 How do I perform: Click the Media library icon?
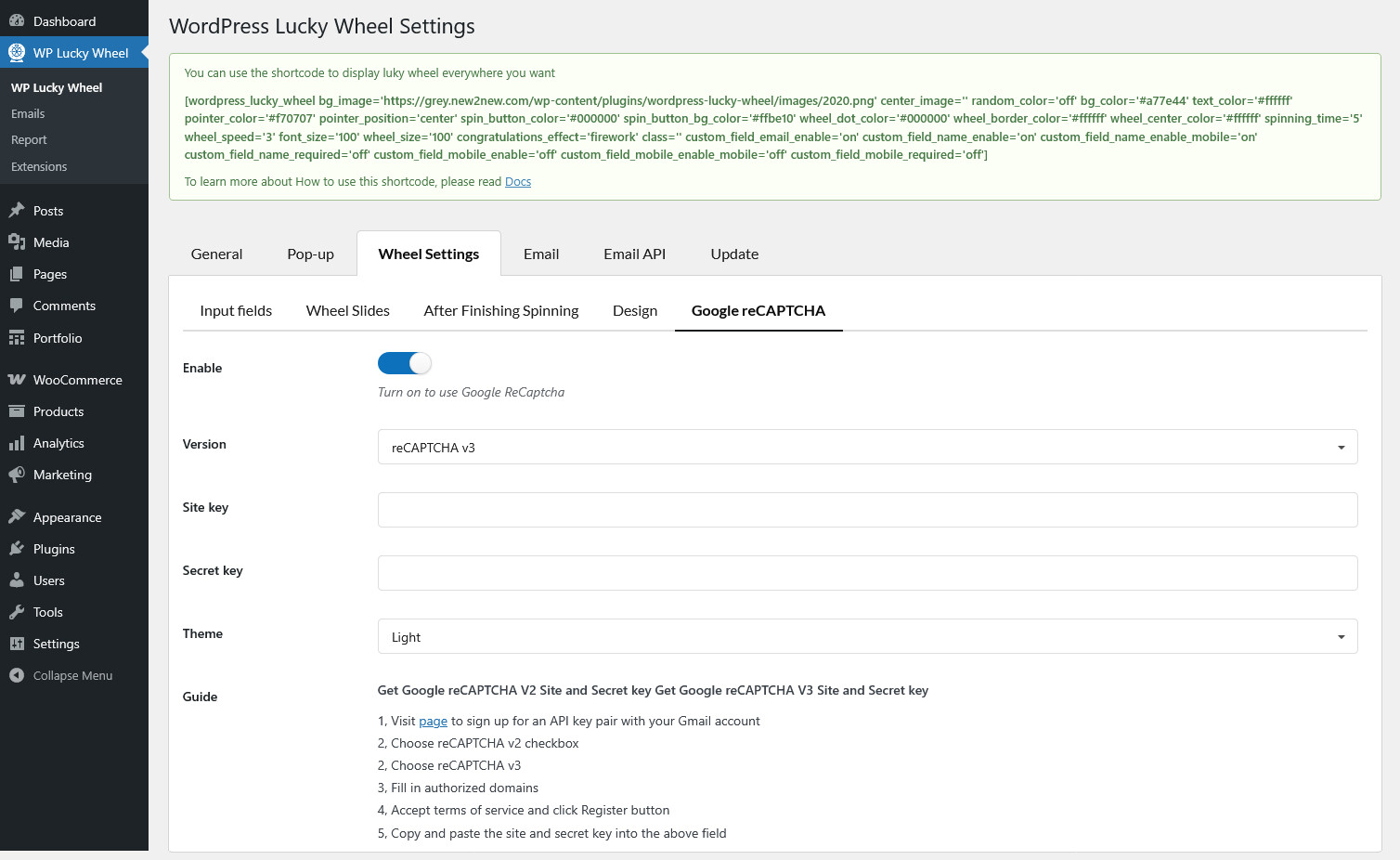coord(17,242)
